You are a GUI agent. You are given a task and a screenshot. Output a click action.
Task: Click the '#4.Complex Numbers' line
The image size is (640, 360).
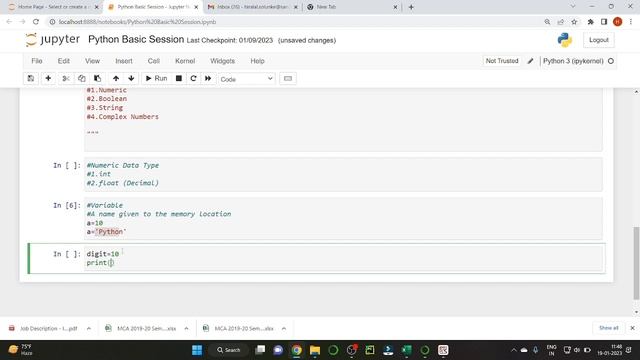(x=122, y=117)
